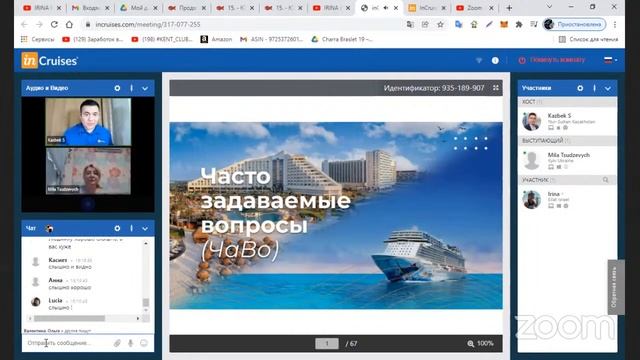
Task: Click the microphone icon in chat input
Action: pyautogui.click(x=131, y=343)
